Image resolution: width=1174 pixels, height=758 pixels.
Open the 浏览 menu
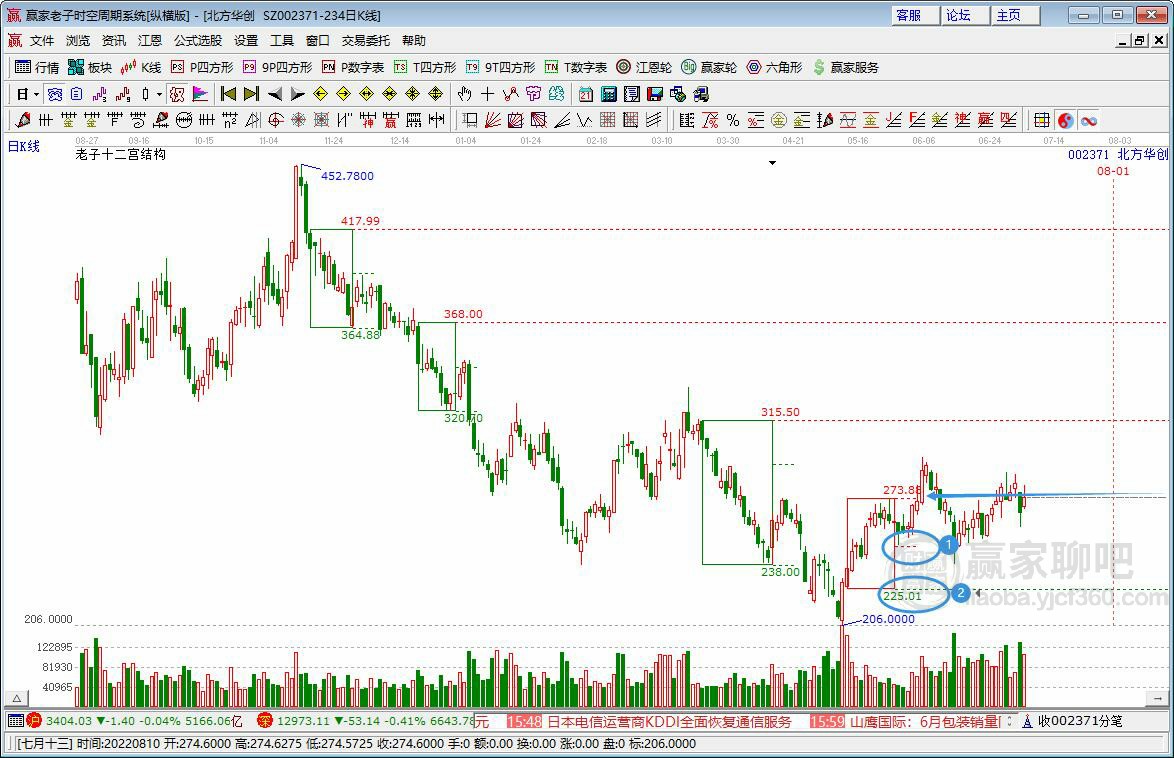pos(78,40)
